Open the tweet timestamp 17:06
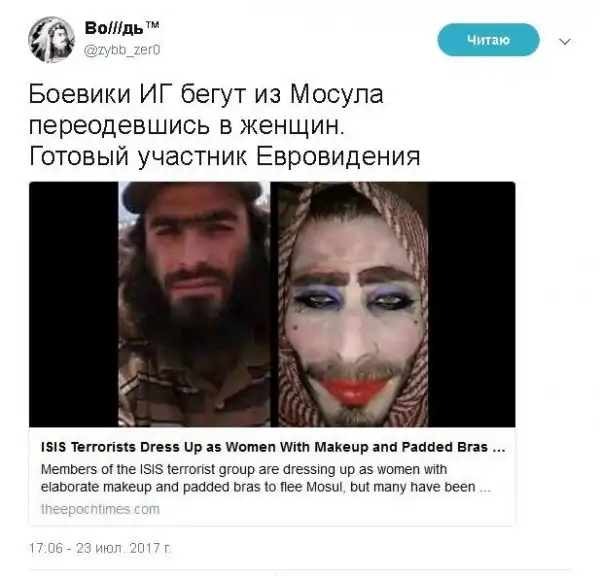 coord(46,548)
